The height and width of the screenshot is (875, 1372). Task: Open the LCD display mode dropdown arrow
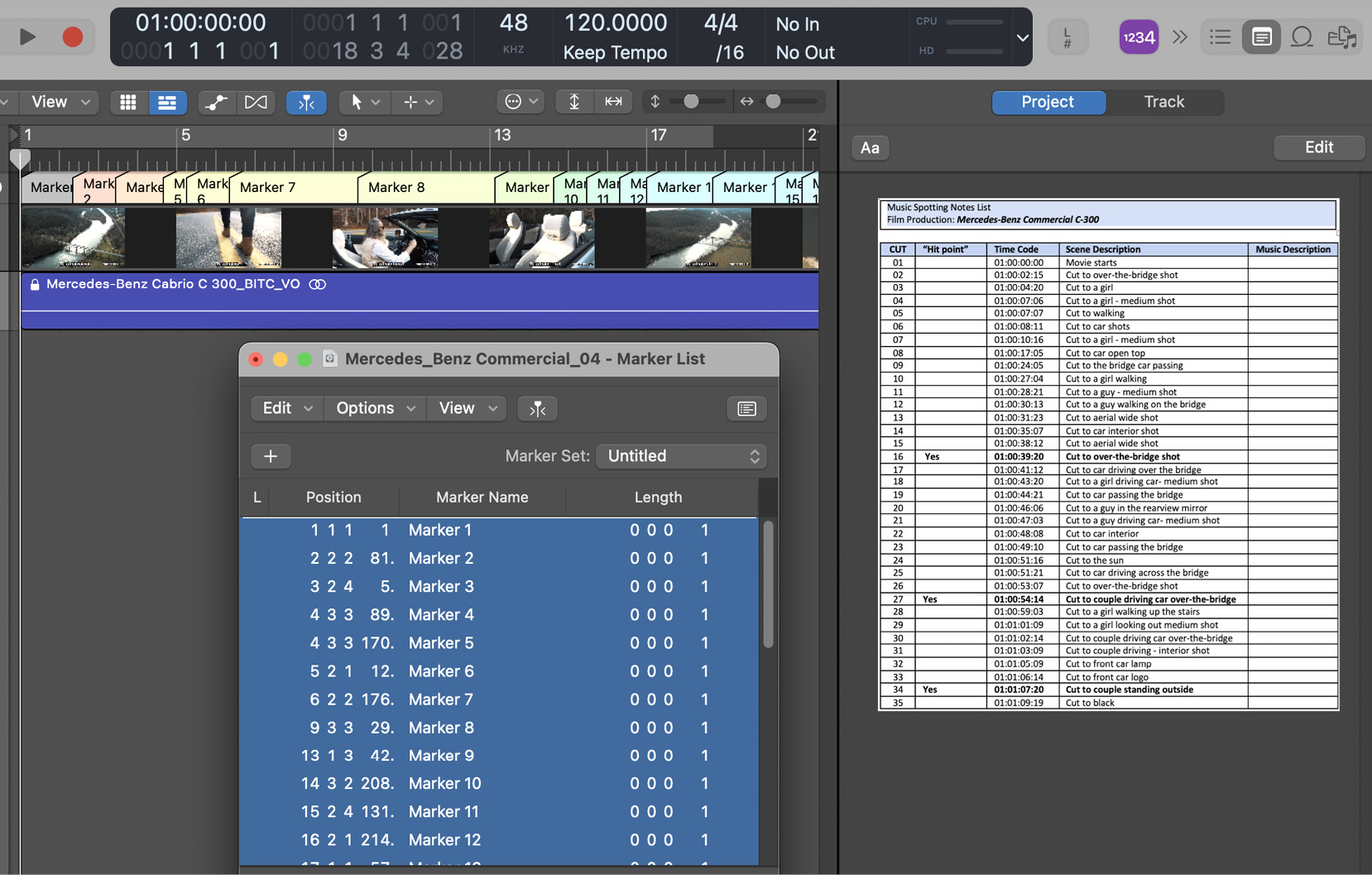pos(1022,37)
